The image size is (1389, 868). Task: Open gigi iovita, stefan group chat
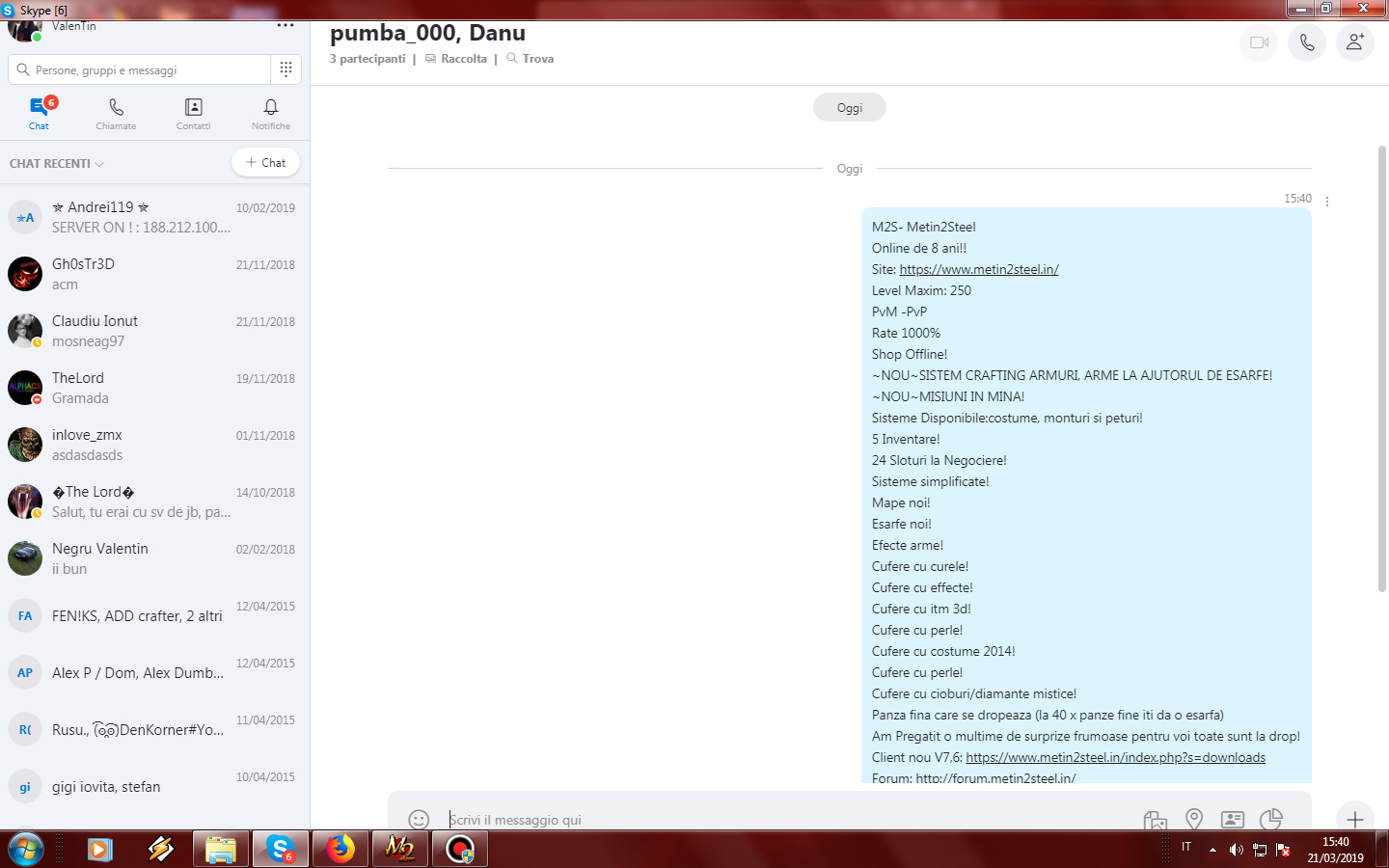tap(154, 786)
